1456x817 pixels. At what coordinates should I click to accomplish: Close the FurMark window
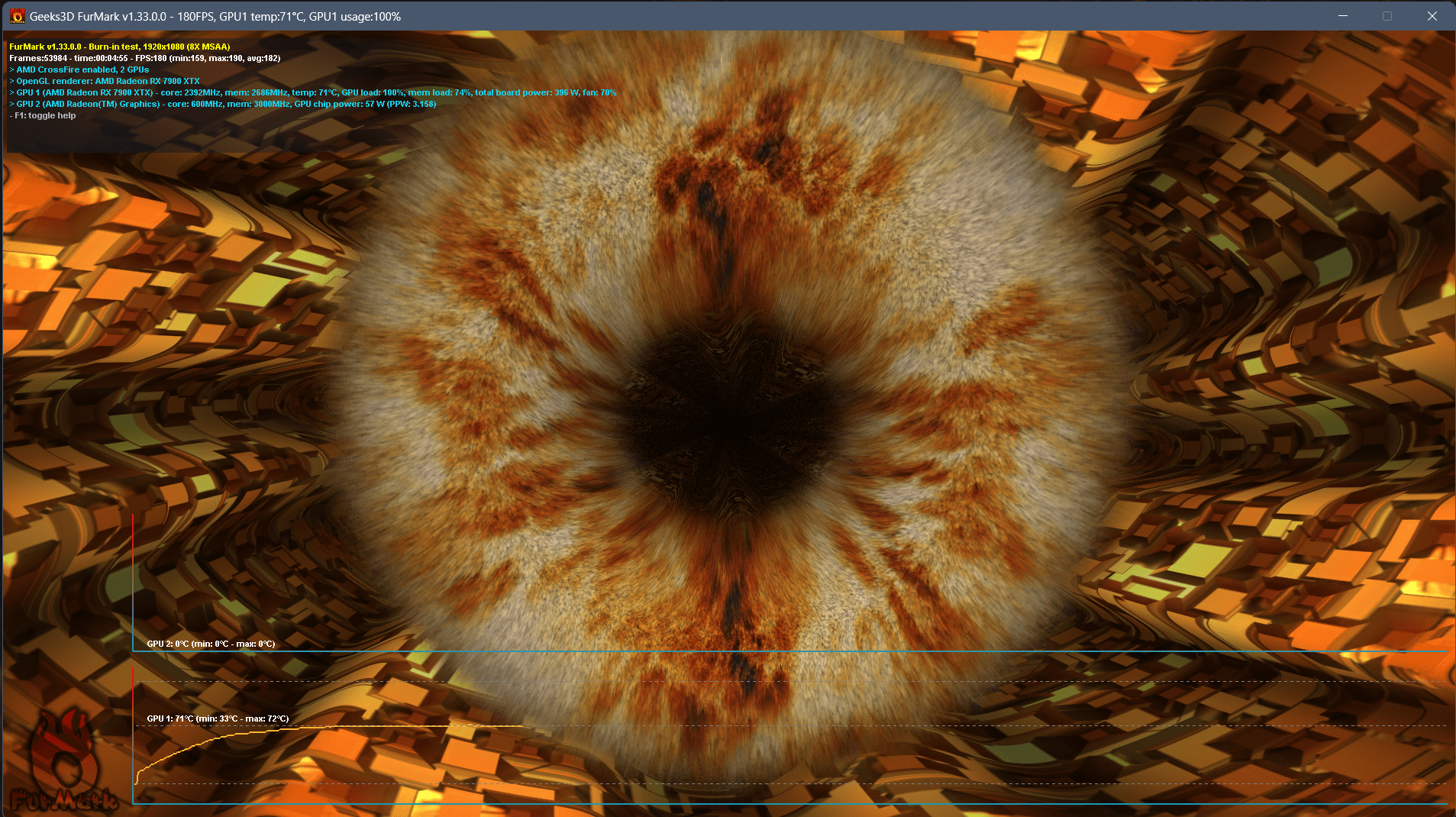pyautogui.click(x=1432, y=16)
